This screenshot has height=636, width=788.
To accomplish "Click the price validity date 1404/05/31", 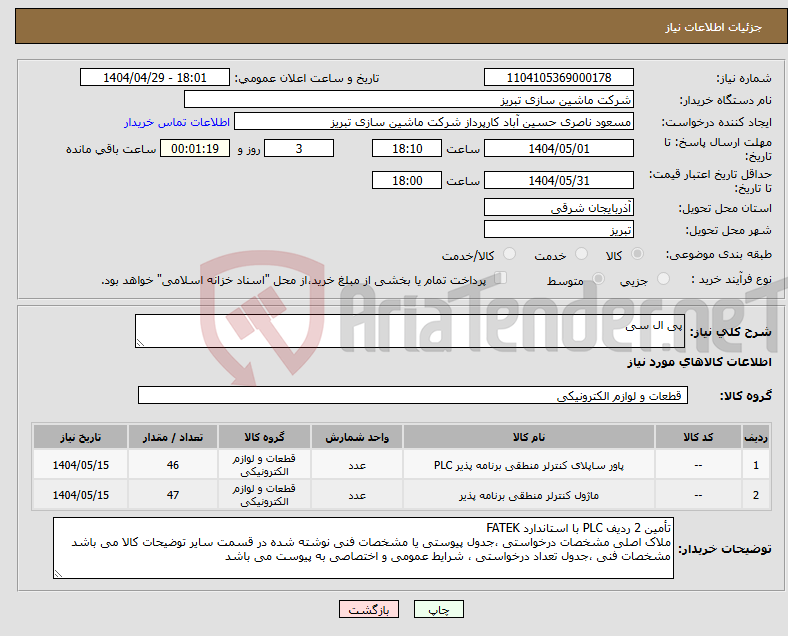I will [558, 180].
